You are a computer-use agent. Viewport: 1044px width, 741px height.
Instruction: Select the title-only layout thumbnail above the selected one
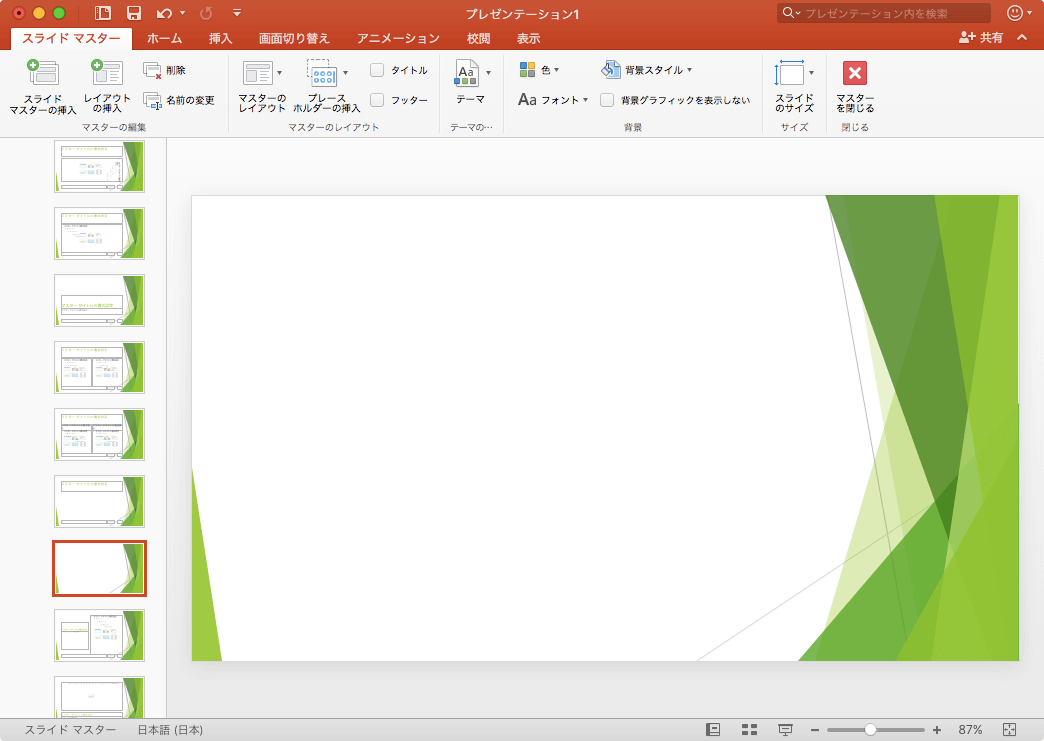(x=99, y=501)
